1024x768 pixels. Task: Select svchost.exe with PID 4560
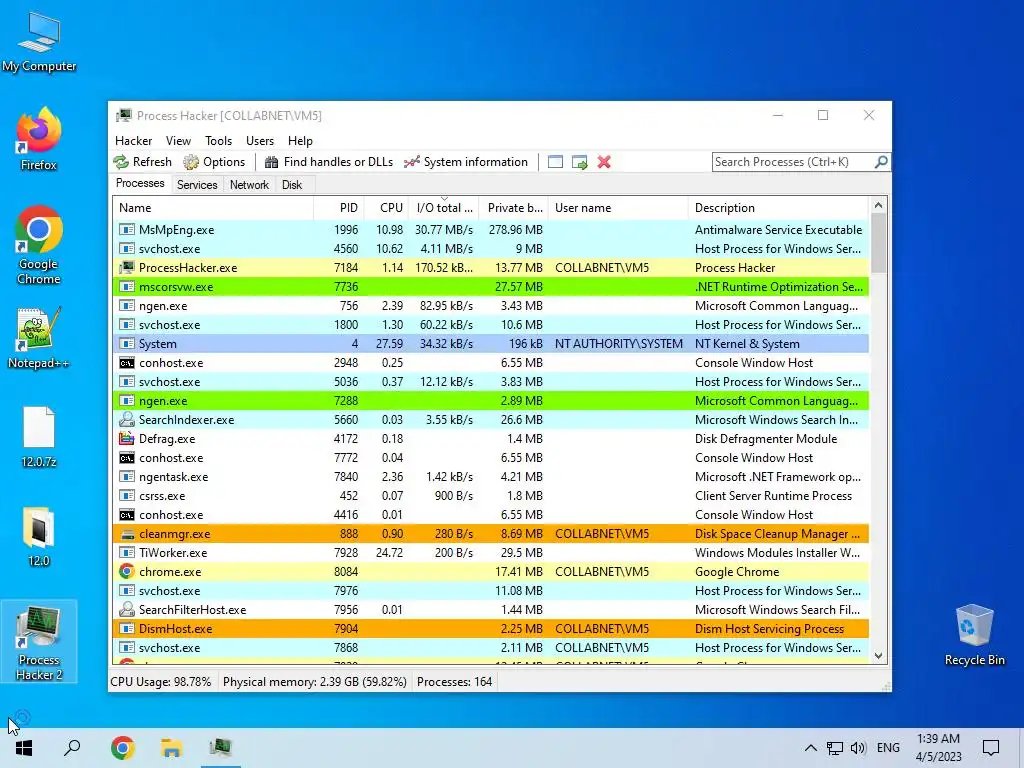point(491,249)
